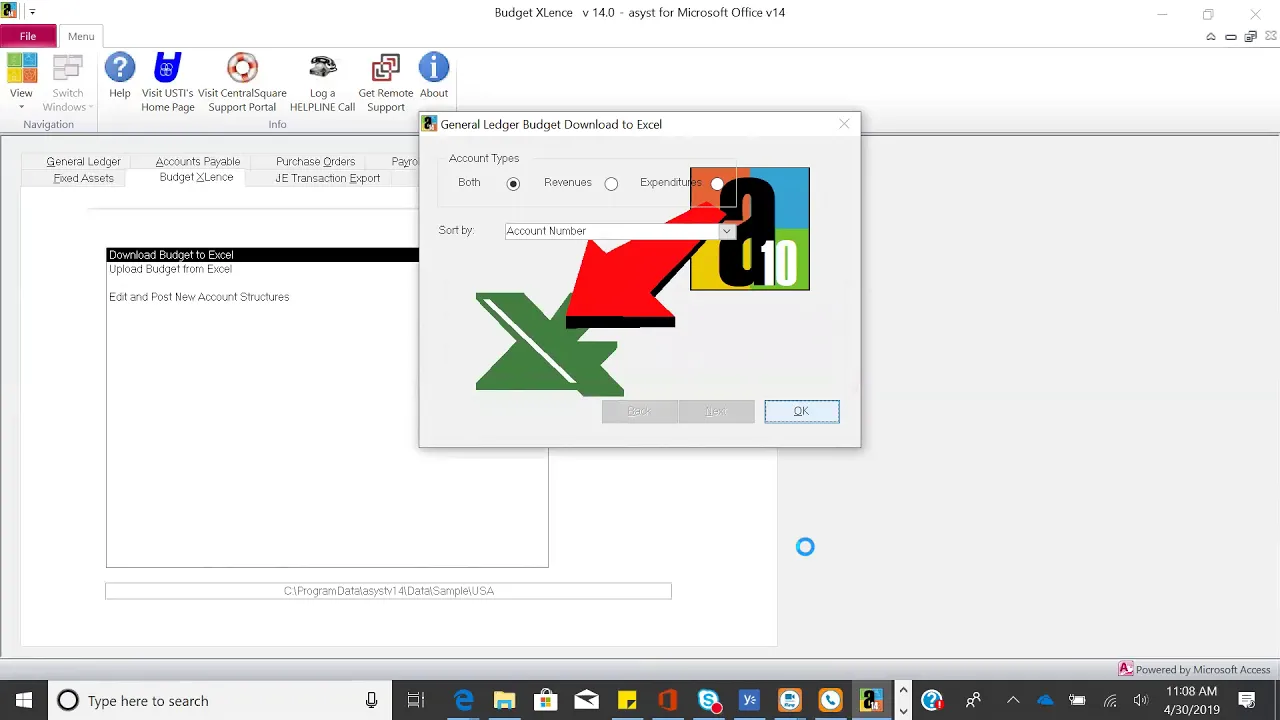This screenshot has height=720, width=1280.
Task: Open Sticky Notes on the taskbar
Action: tap(627, 700)
